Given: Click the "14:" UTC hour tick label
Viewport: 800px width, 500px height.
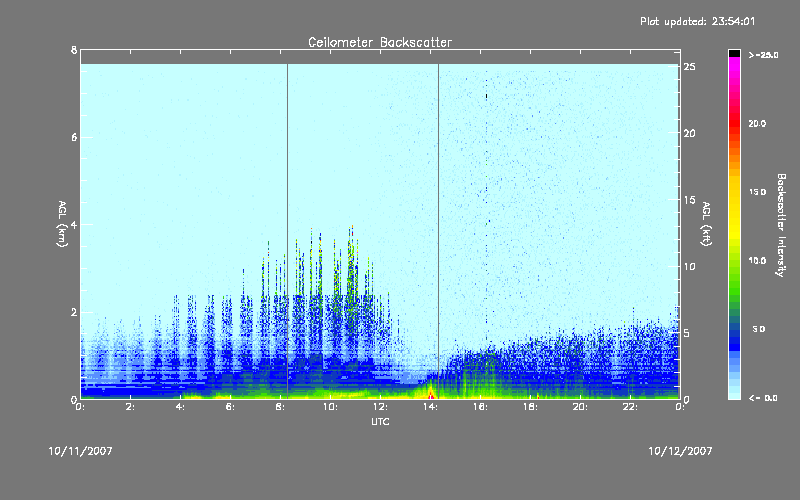Looking at the screenshot, I should 431,407.
